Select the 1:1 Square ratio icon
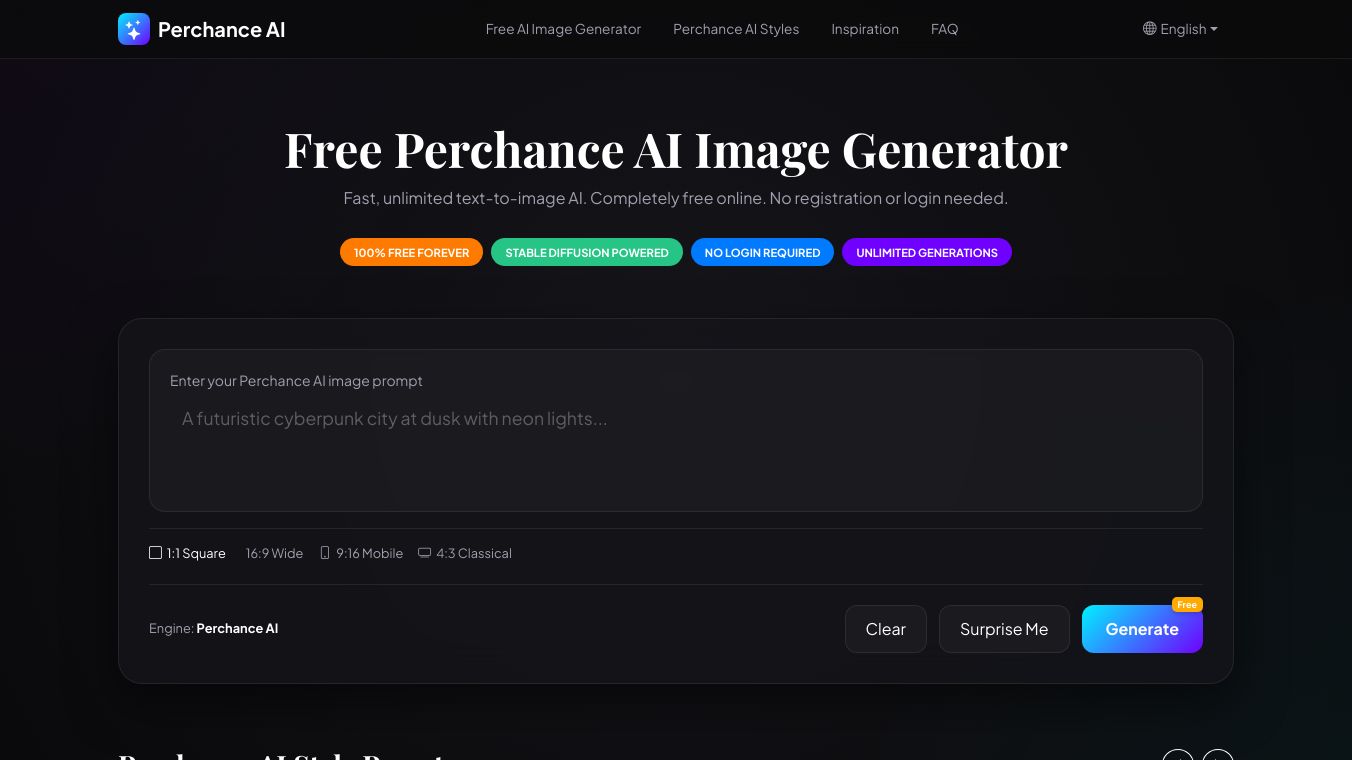 click(x=156, y=552)
